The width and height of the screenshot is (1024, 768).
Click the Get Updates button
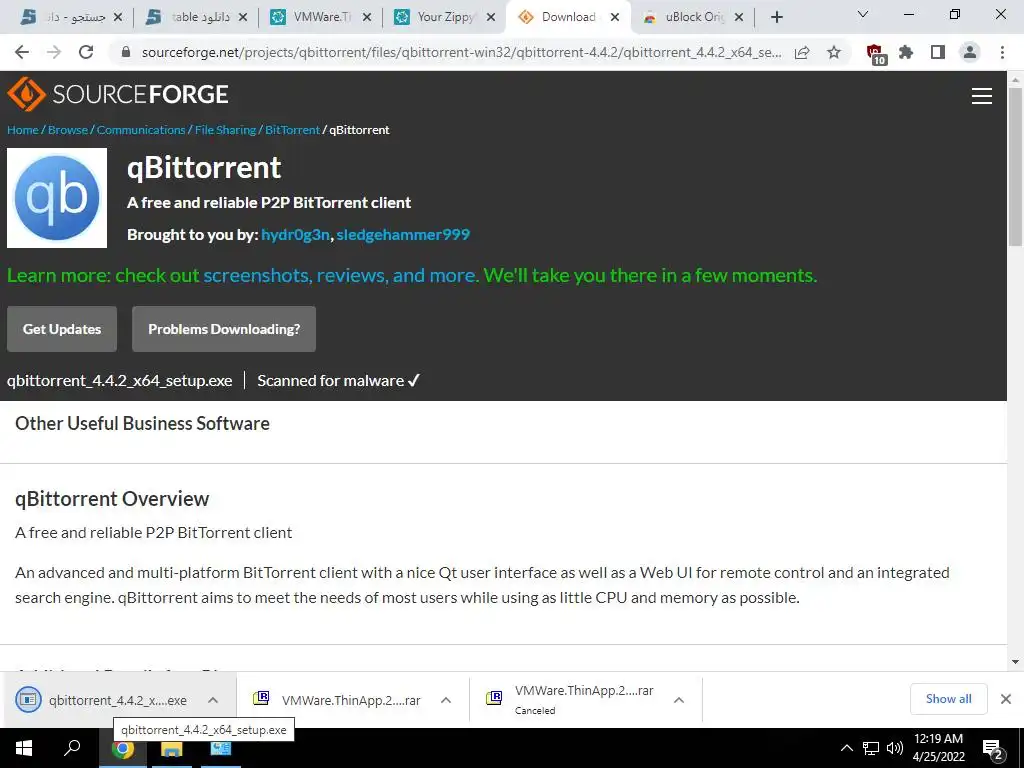62,329
